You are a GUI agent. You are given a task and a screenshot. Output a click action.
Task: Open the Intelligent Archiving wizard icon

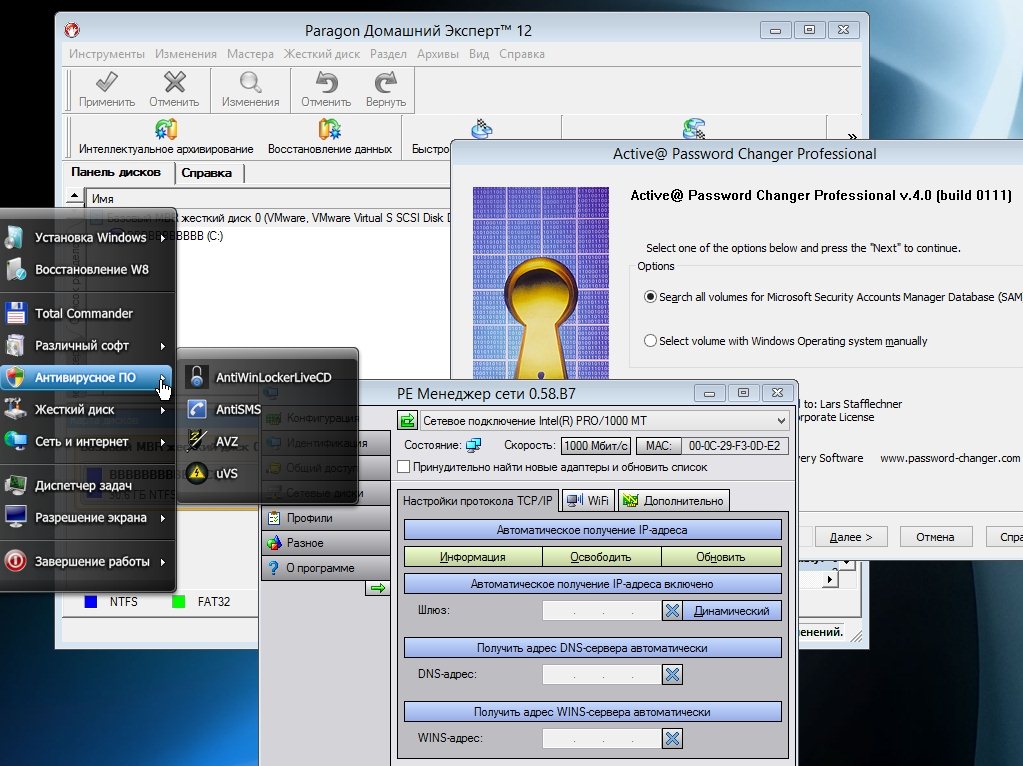coord(166,130)
